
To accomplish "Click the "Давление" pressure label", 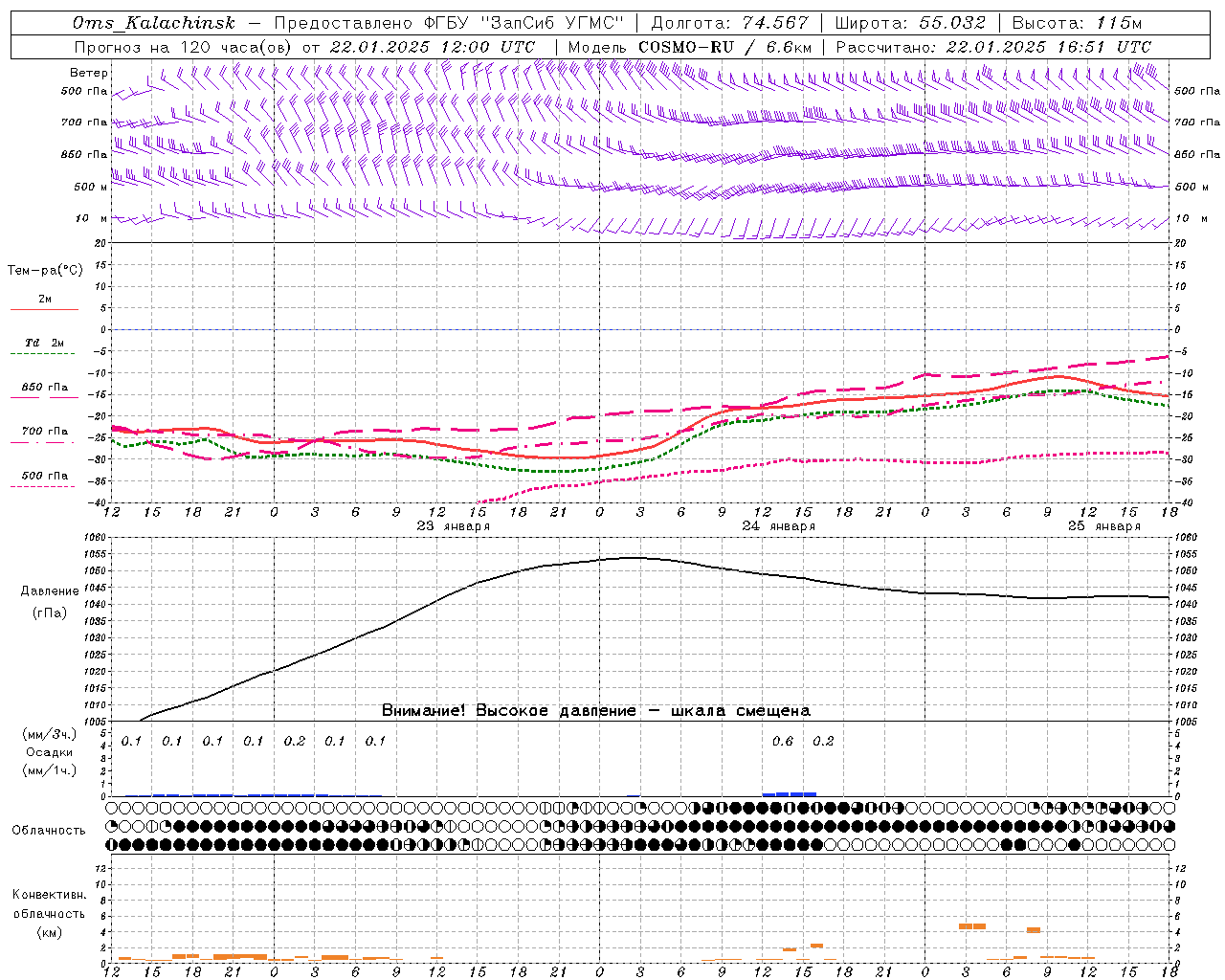I will [50, 591].
